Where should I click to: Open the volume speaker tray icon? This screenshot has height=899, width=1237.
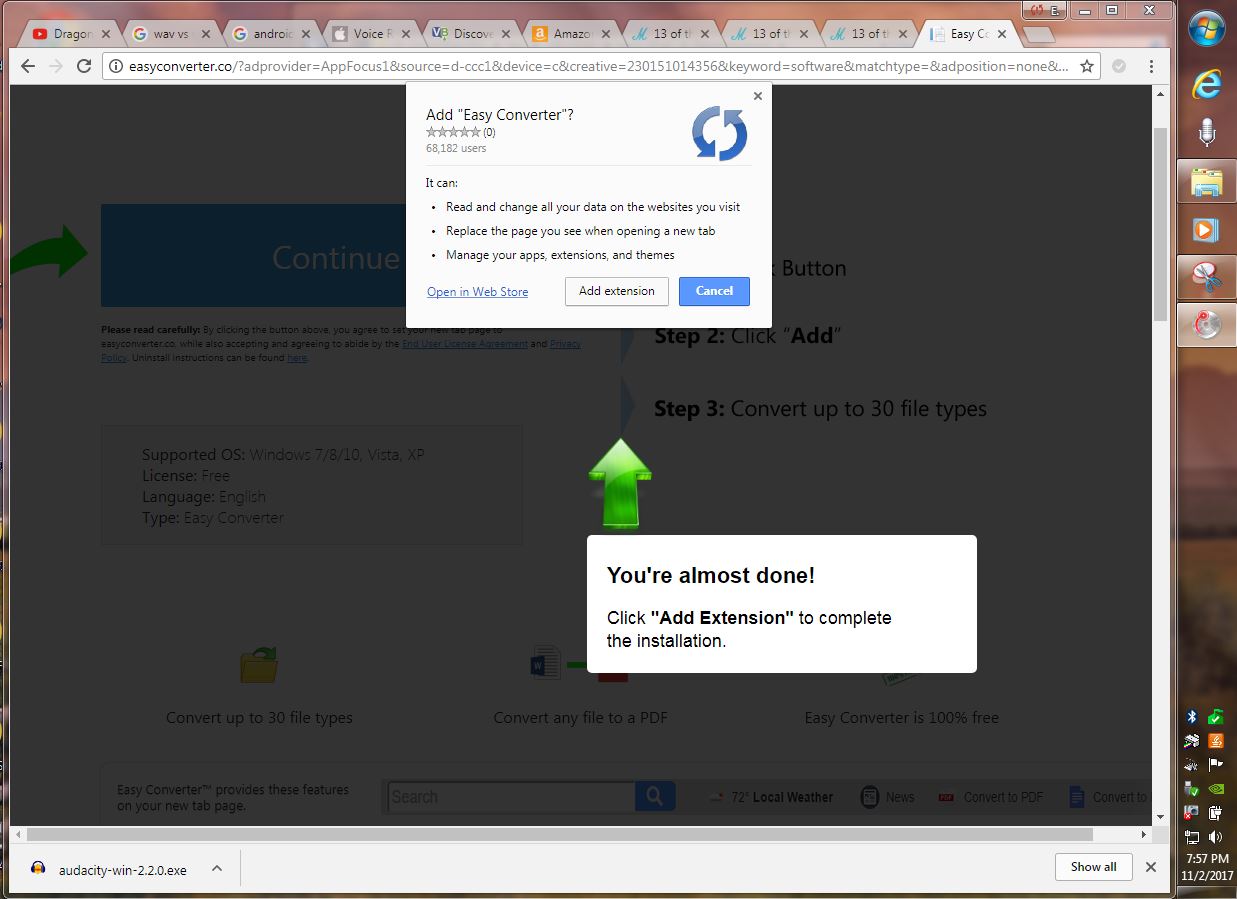point(1215,837)
